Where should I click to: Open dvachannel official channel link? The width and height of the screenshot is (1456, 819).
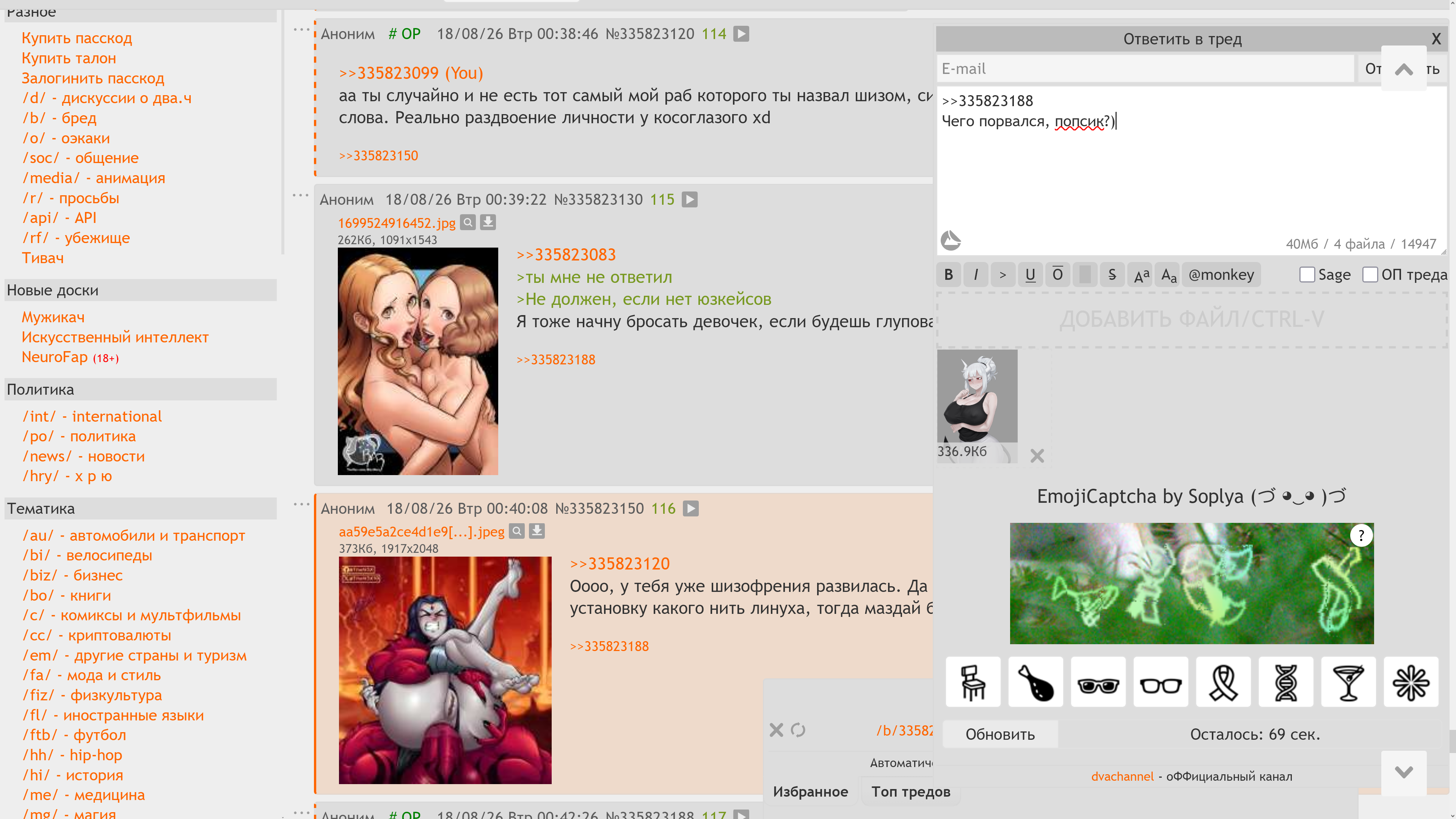1122,777
